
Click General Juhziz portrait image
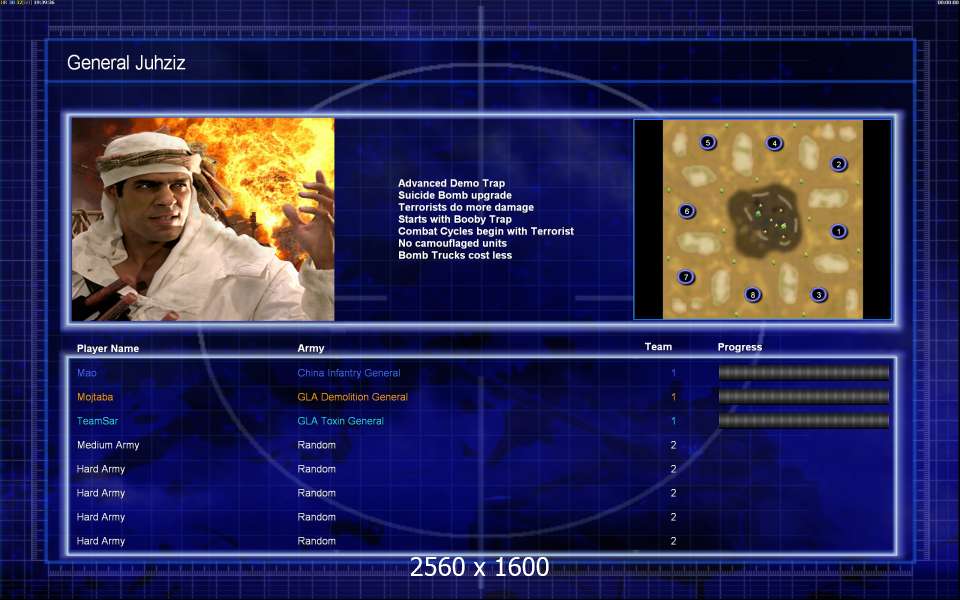[x=203, y=219]
